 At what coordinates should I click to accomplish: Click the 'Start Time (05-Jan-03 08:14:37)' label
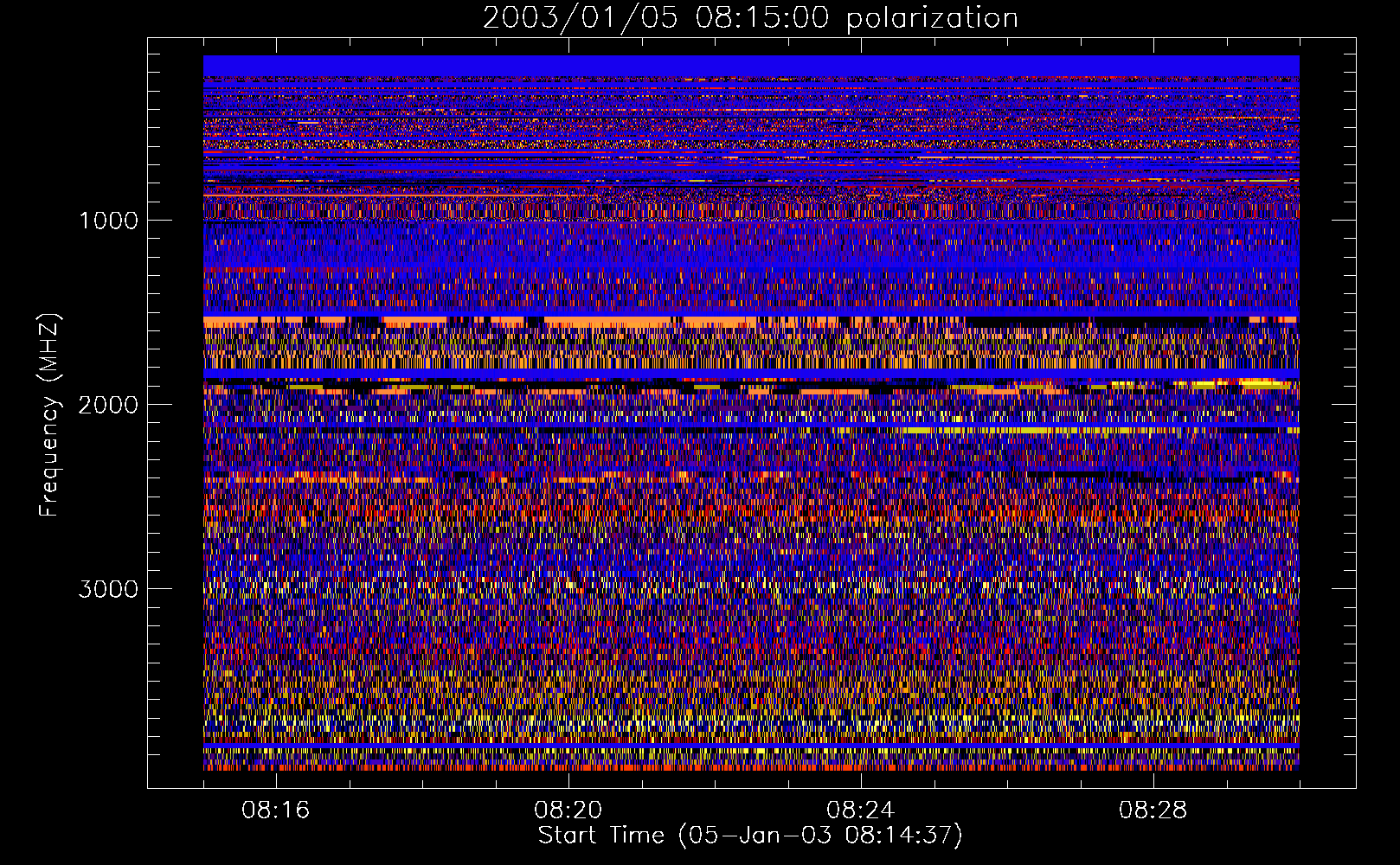(750, 836)
